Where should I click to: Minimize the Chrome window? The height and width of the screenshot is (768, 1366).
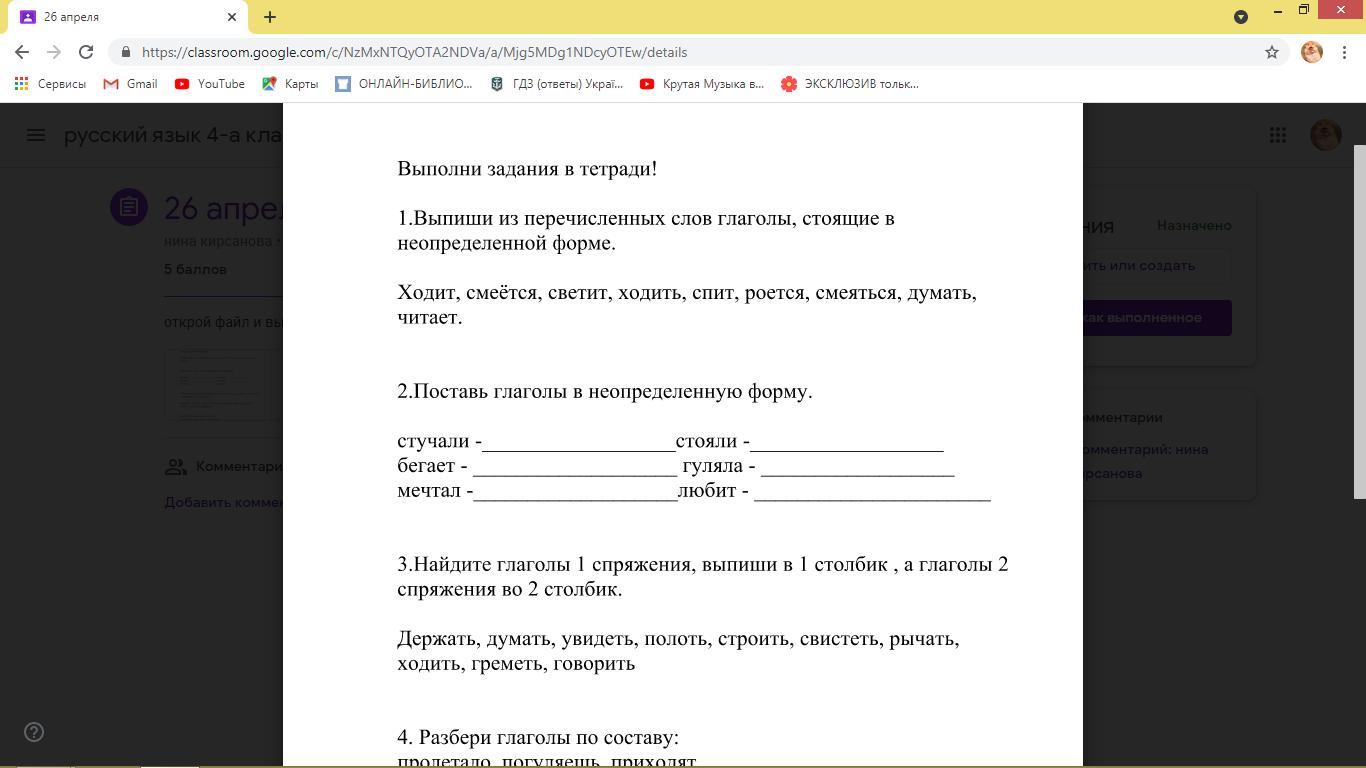[1277, 11]
